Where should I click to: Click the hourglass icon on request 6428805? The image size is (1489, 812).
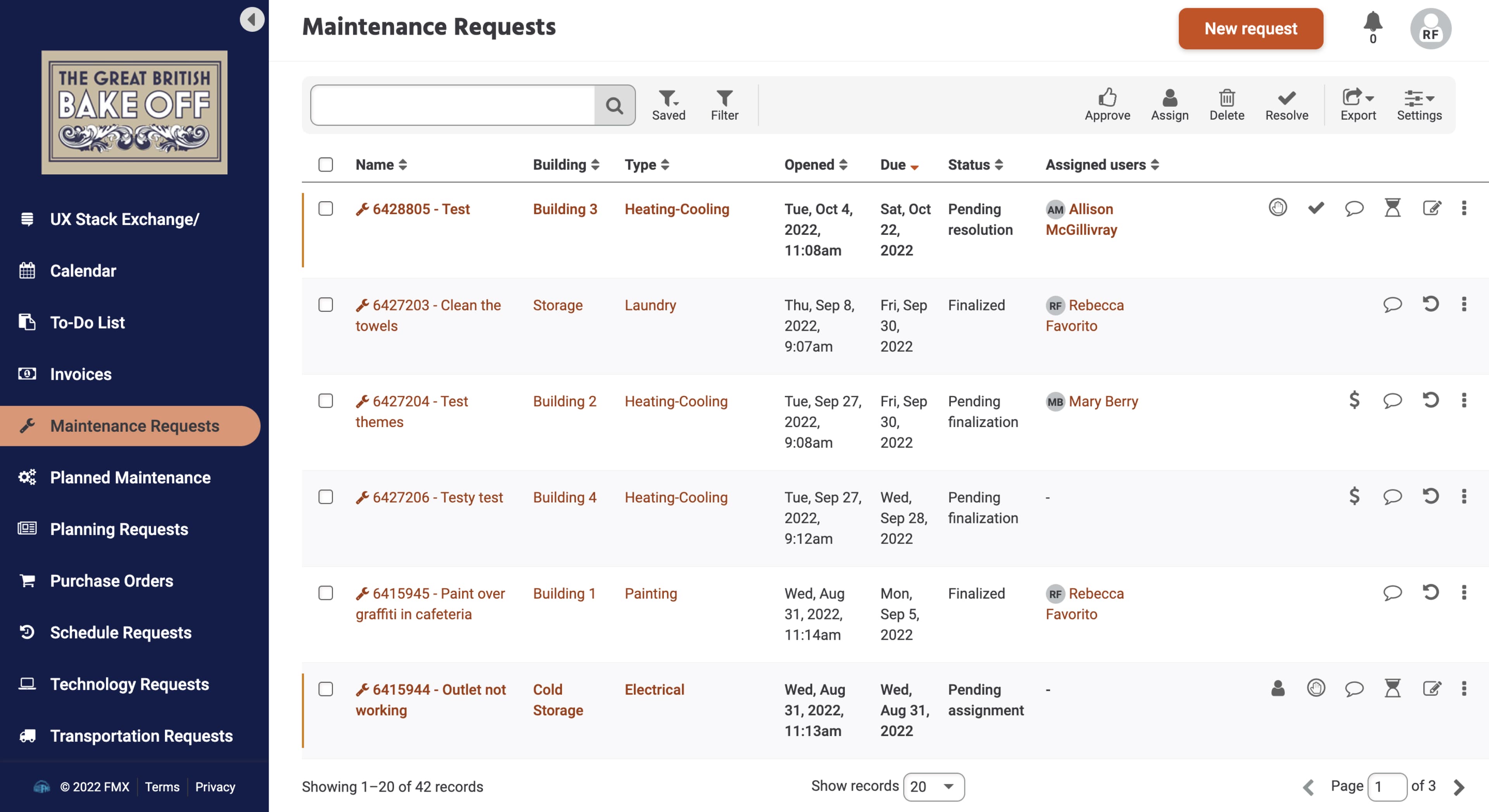pos(1392,207)
